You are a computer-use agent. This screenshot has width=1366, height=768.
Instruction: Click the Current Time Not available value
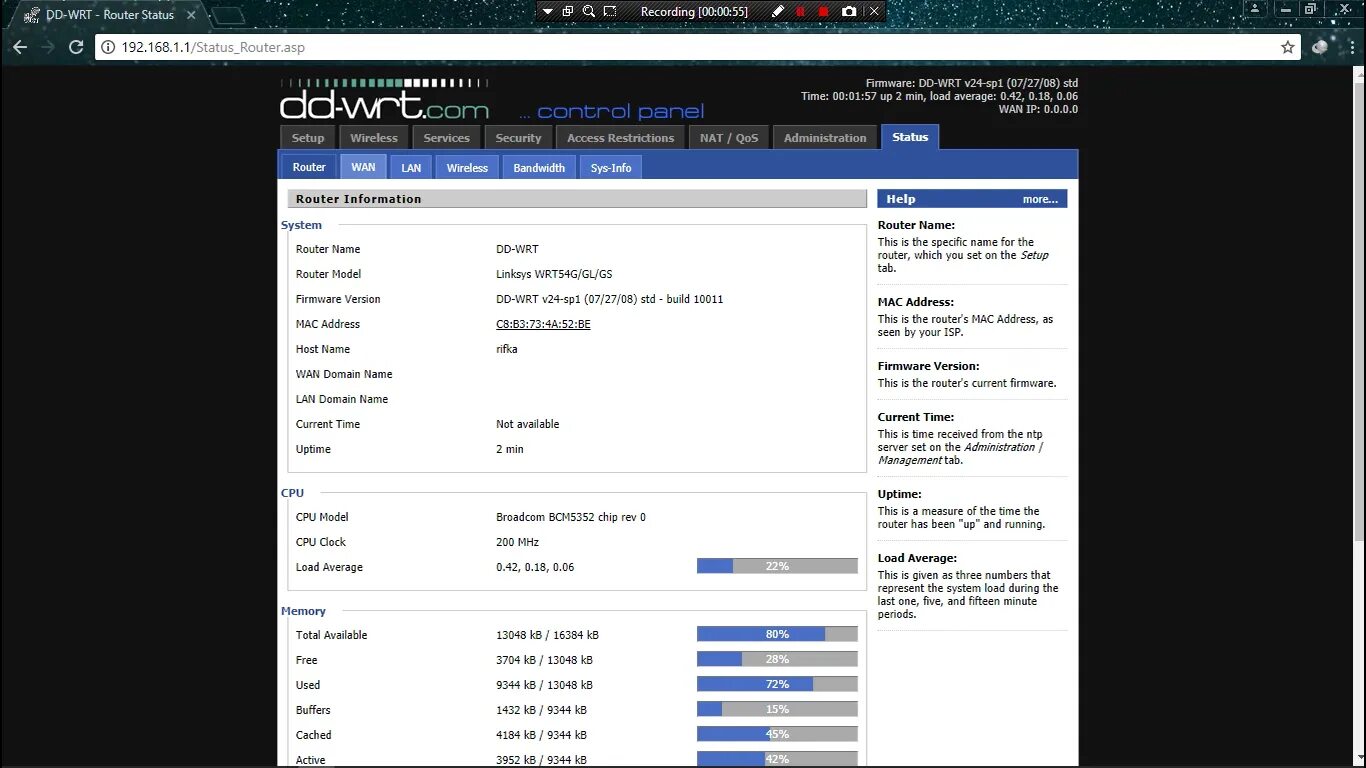tap(528, 424)
